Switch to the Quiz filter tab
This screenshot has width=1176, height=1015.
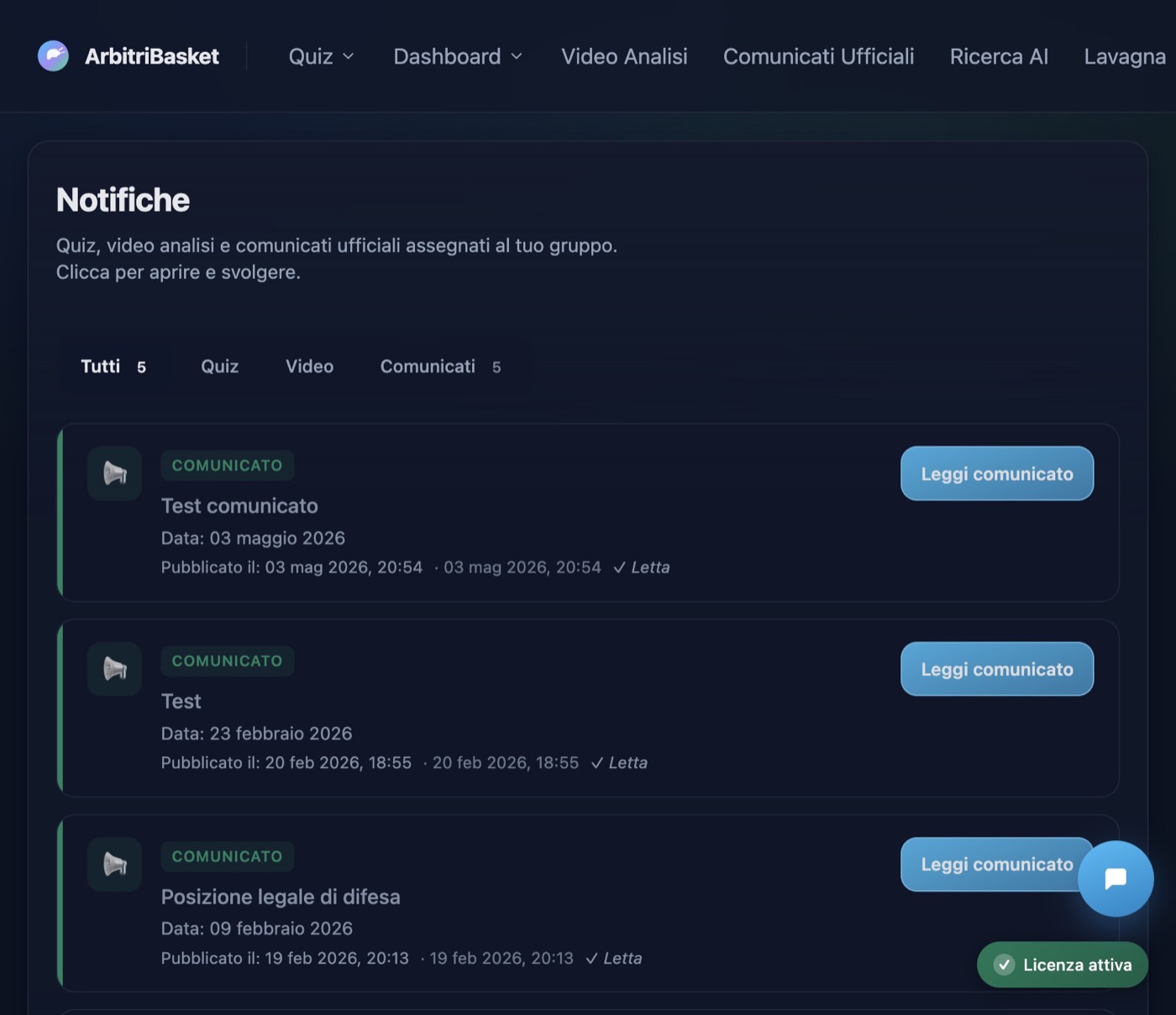pyautogui.click(x=220, y=366)
